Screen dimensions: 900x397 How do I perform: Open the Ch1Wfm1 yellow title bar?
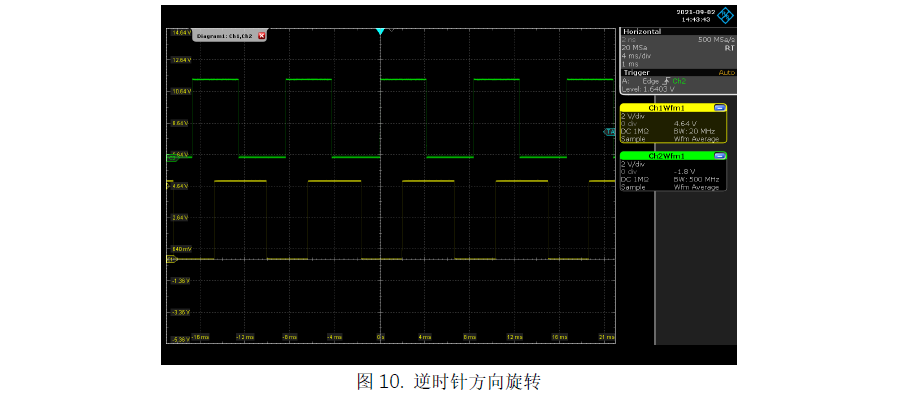(x=666, y=108)
